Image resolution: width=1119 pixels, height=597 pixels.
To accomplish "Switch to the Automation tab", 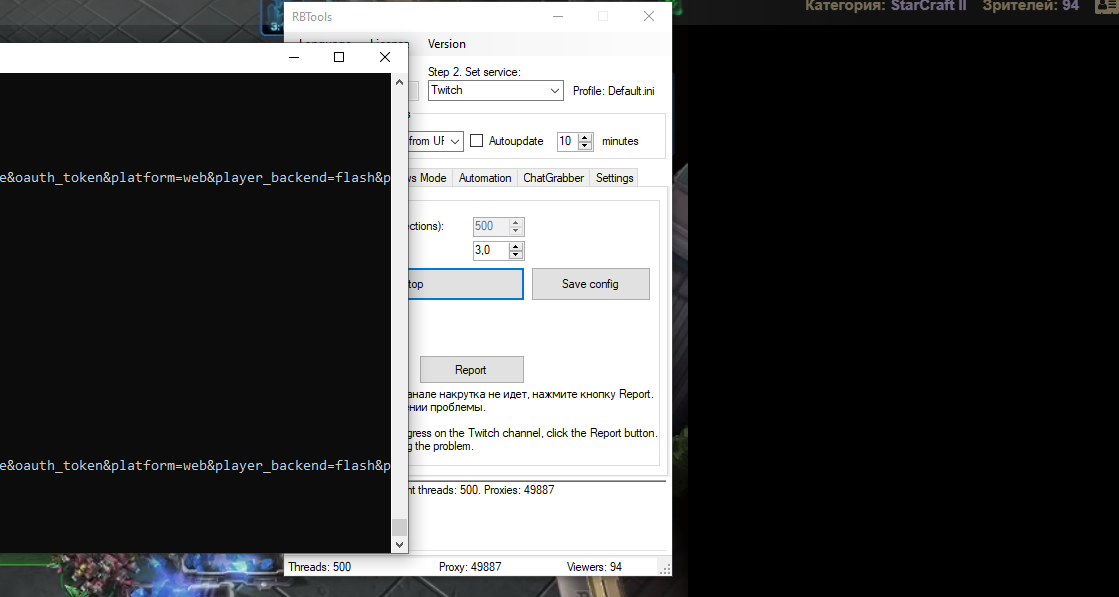I will [484, 178].
